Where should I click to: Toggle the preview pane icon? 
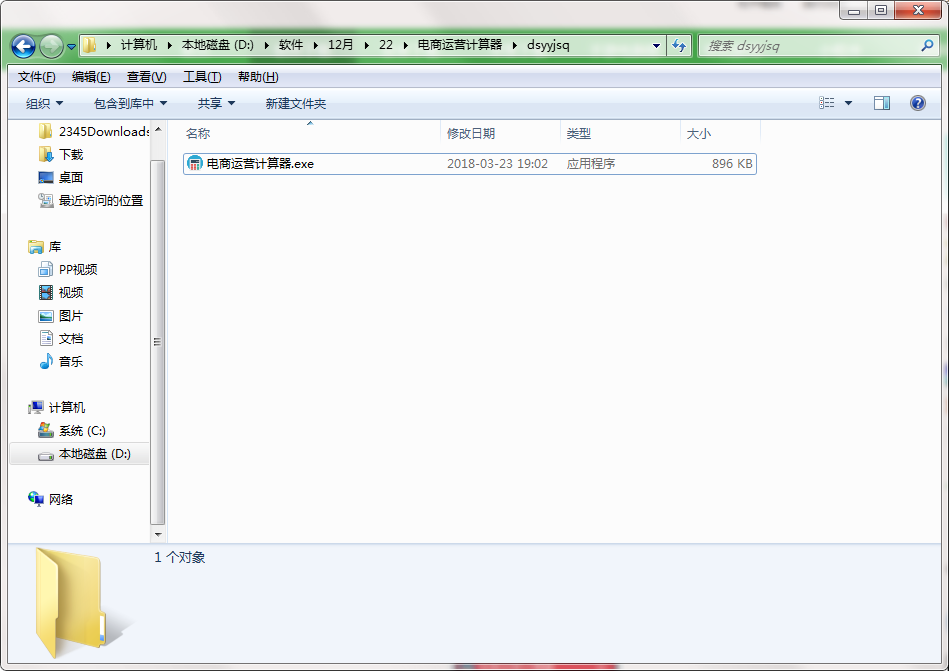[881, 103]
